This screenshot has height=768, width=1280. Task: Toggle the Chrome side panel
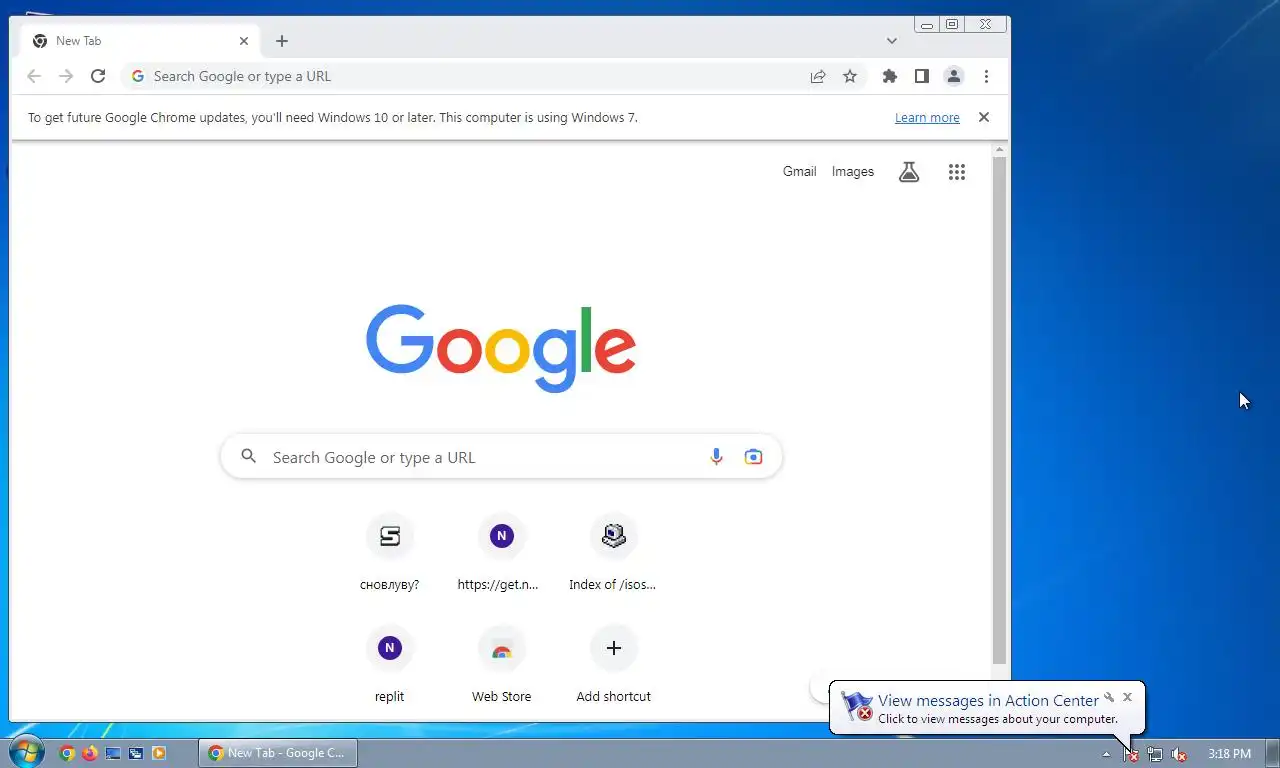(x=922, y=76)
